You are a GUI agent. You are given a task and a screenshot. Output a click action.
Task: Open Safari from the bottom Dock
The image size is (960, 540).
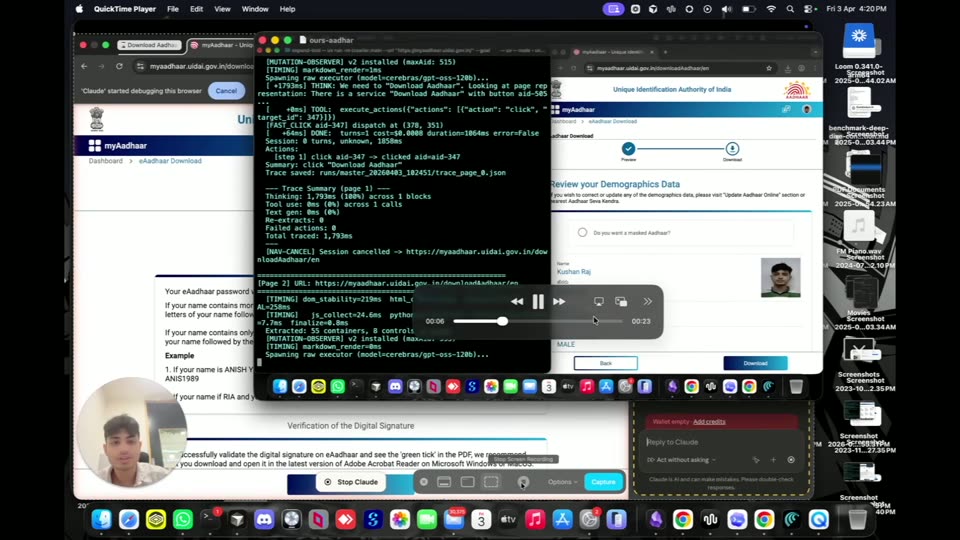pyautogui.click(x=129, y=519)
